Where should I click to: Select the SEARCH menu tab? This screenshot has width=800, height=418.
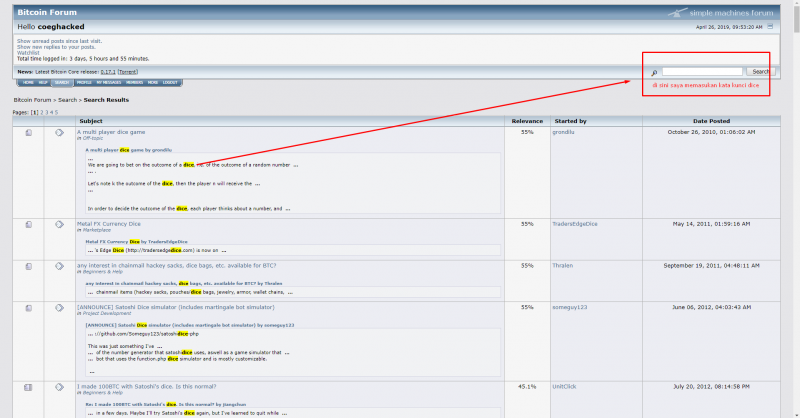[x=62, y=83]
